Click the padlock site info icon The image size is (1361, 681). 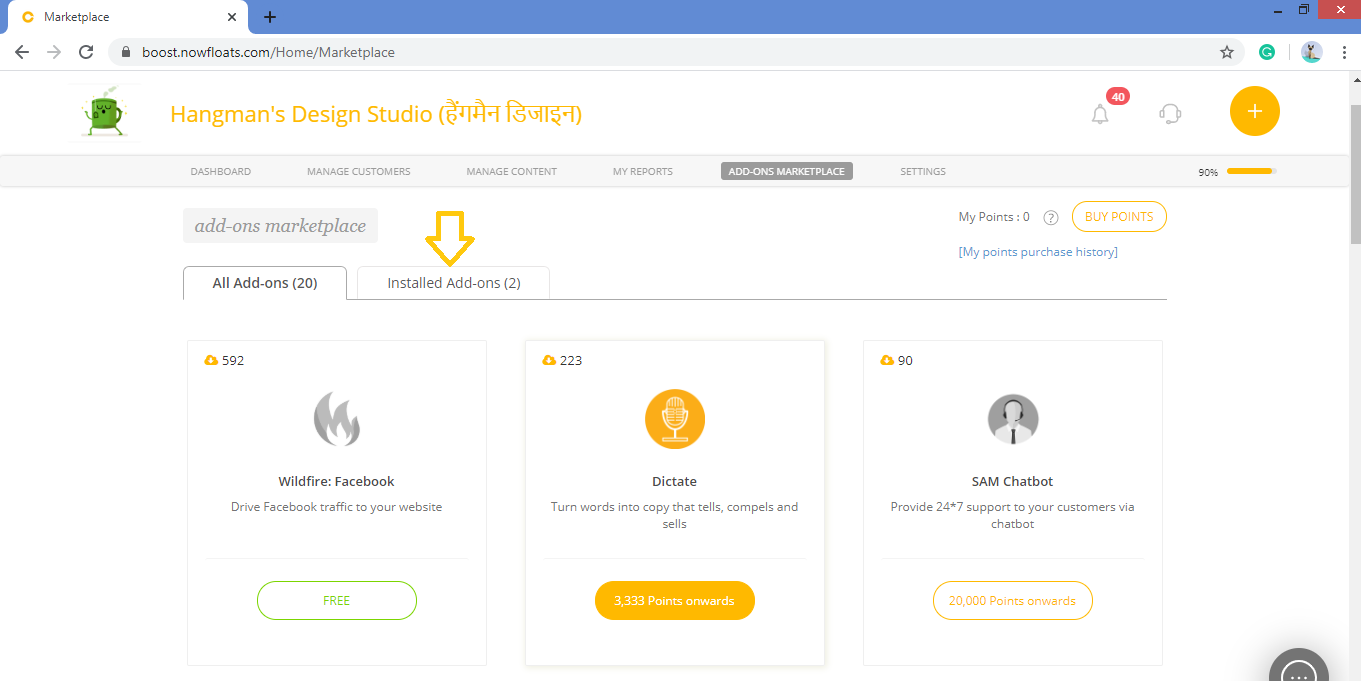point(127,52)
